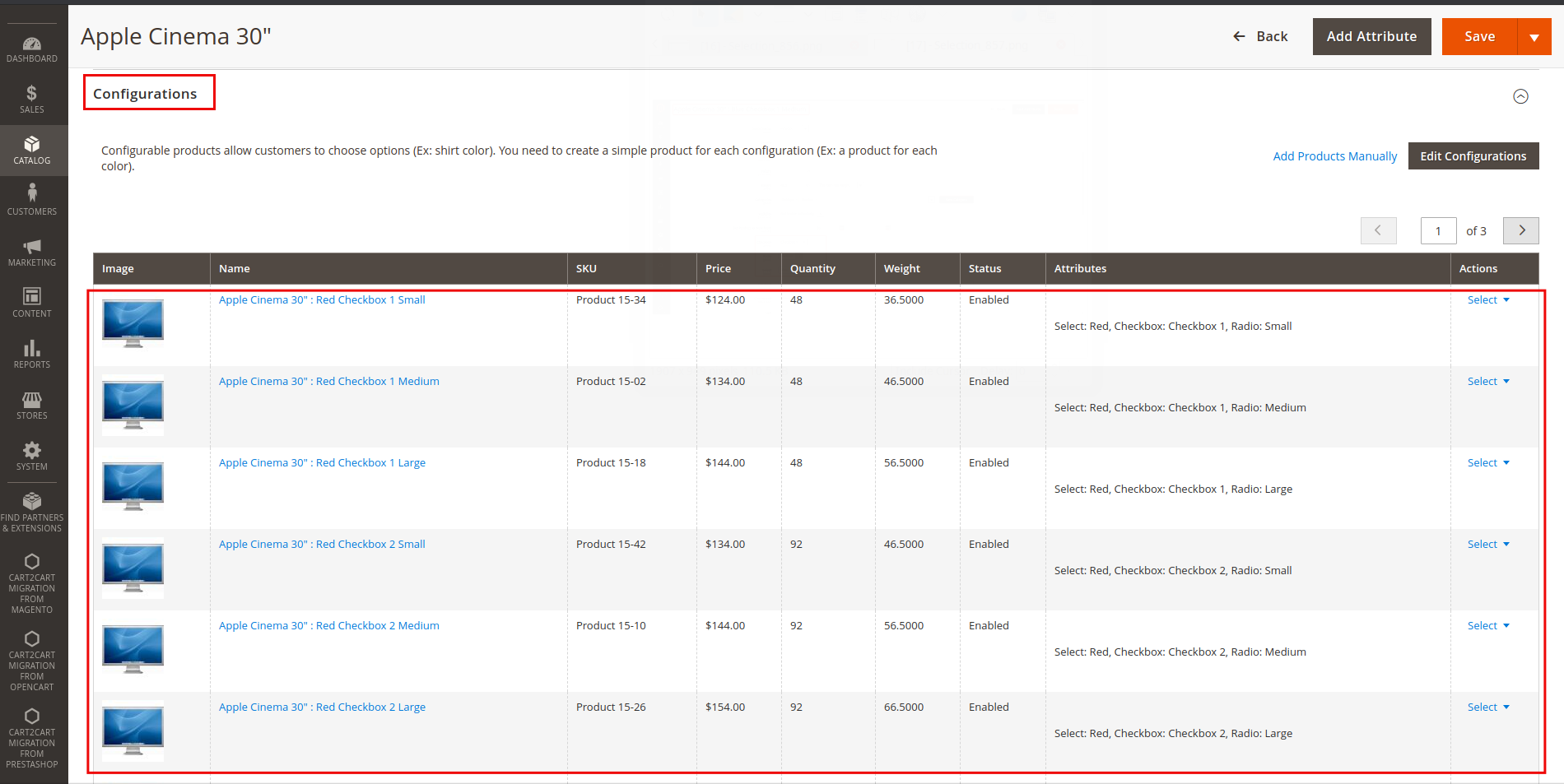Viewport: 1564px width, 784px height.
Task: Click the Add Attribute button
Action: [x=1371, y=36]
